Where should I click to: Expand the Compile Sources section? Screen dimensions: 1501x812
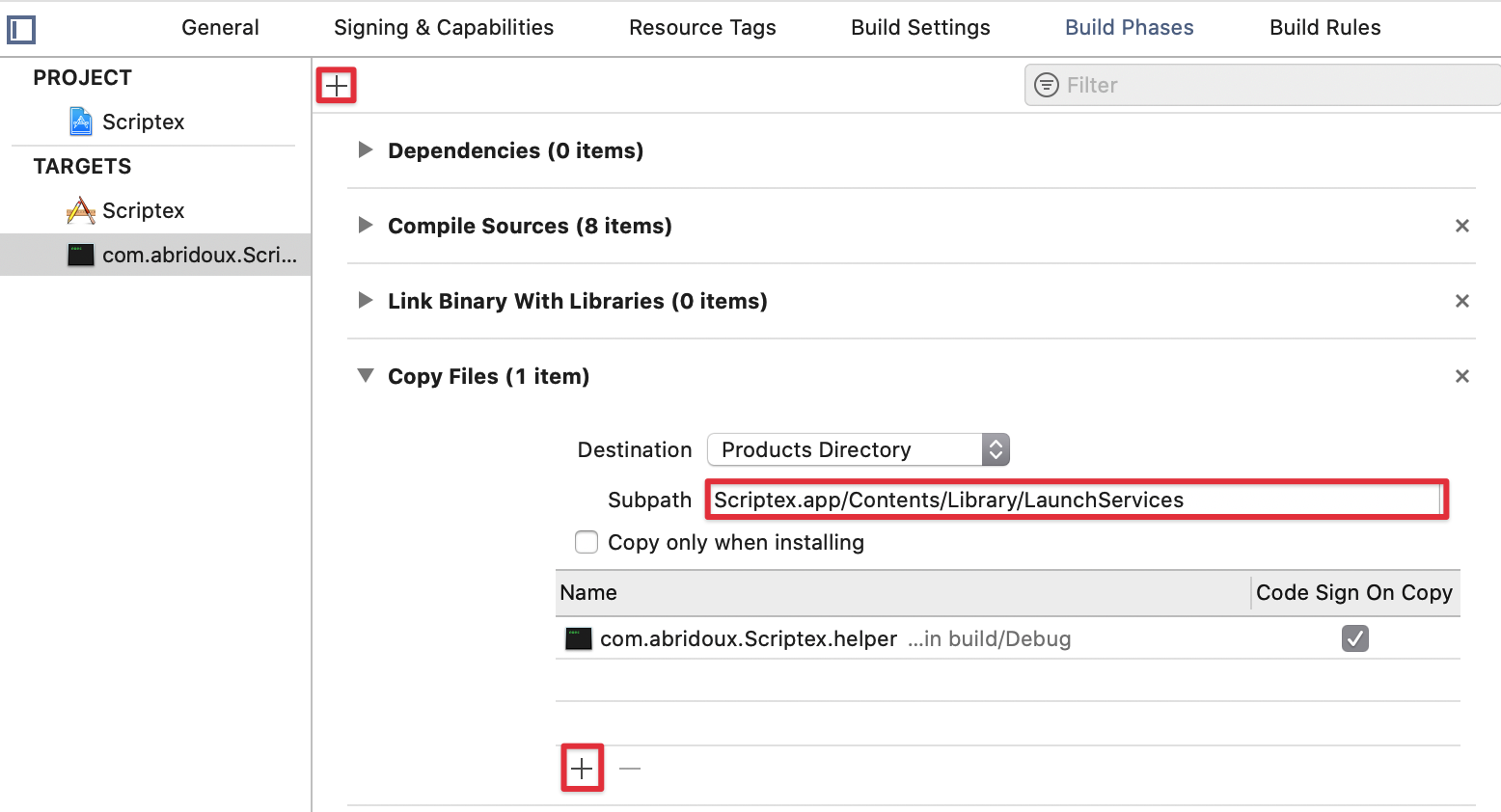coord(366,225)
